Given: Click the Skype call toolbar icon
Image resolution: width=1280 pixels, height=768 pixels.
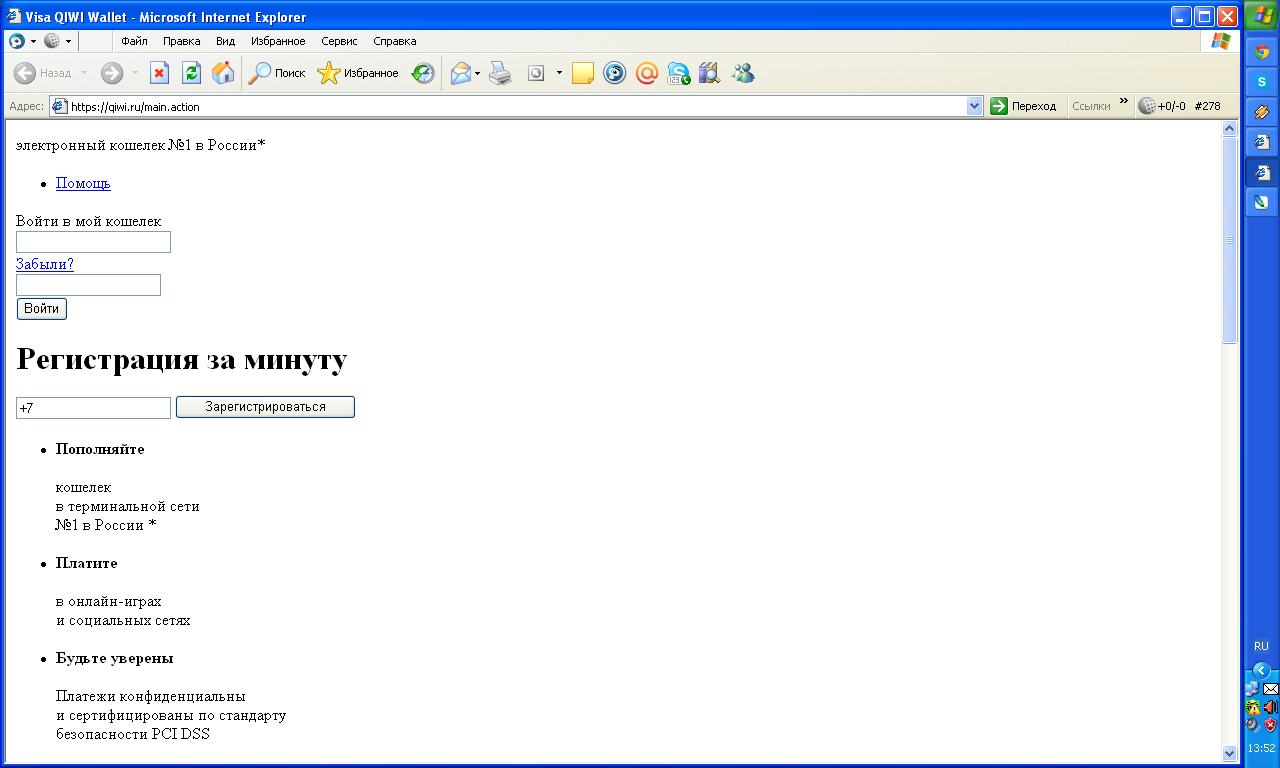Looking at the screenshot, I should point(679,73).
